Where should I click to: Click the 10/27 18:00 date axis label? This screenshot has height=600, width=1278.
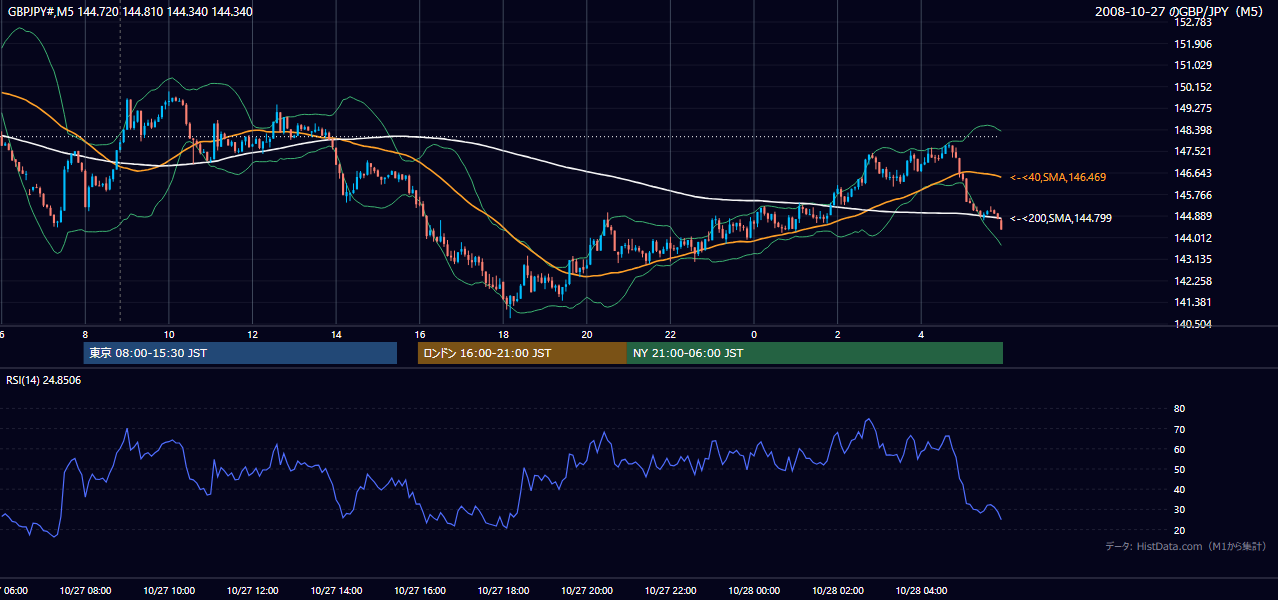coord(503,591)
